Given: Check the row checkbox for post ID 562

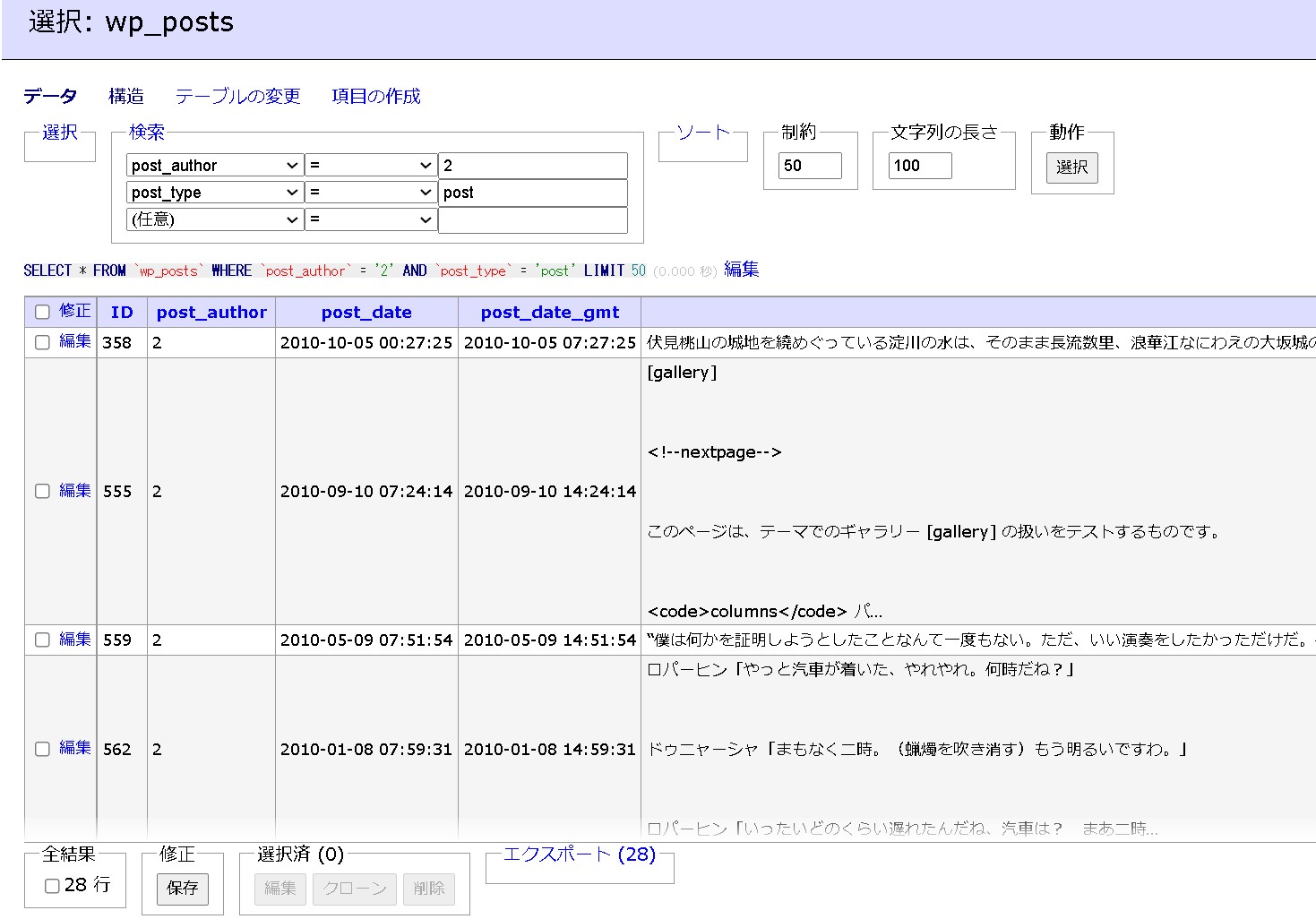Looking at the screenshot, I should tap(41, 748).
